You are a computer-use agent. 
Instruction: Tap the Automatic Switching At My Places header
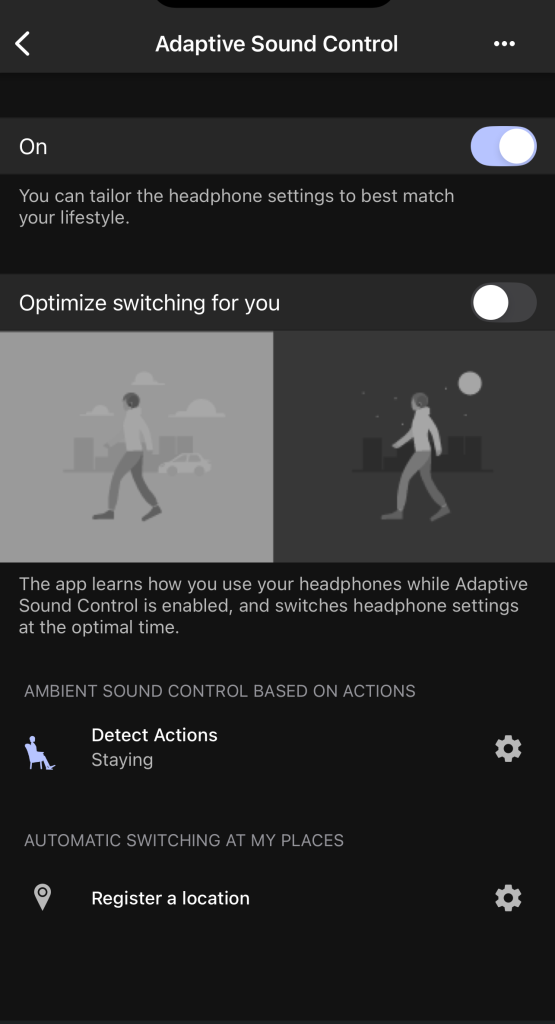click(183, 840)
